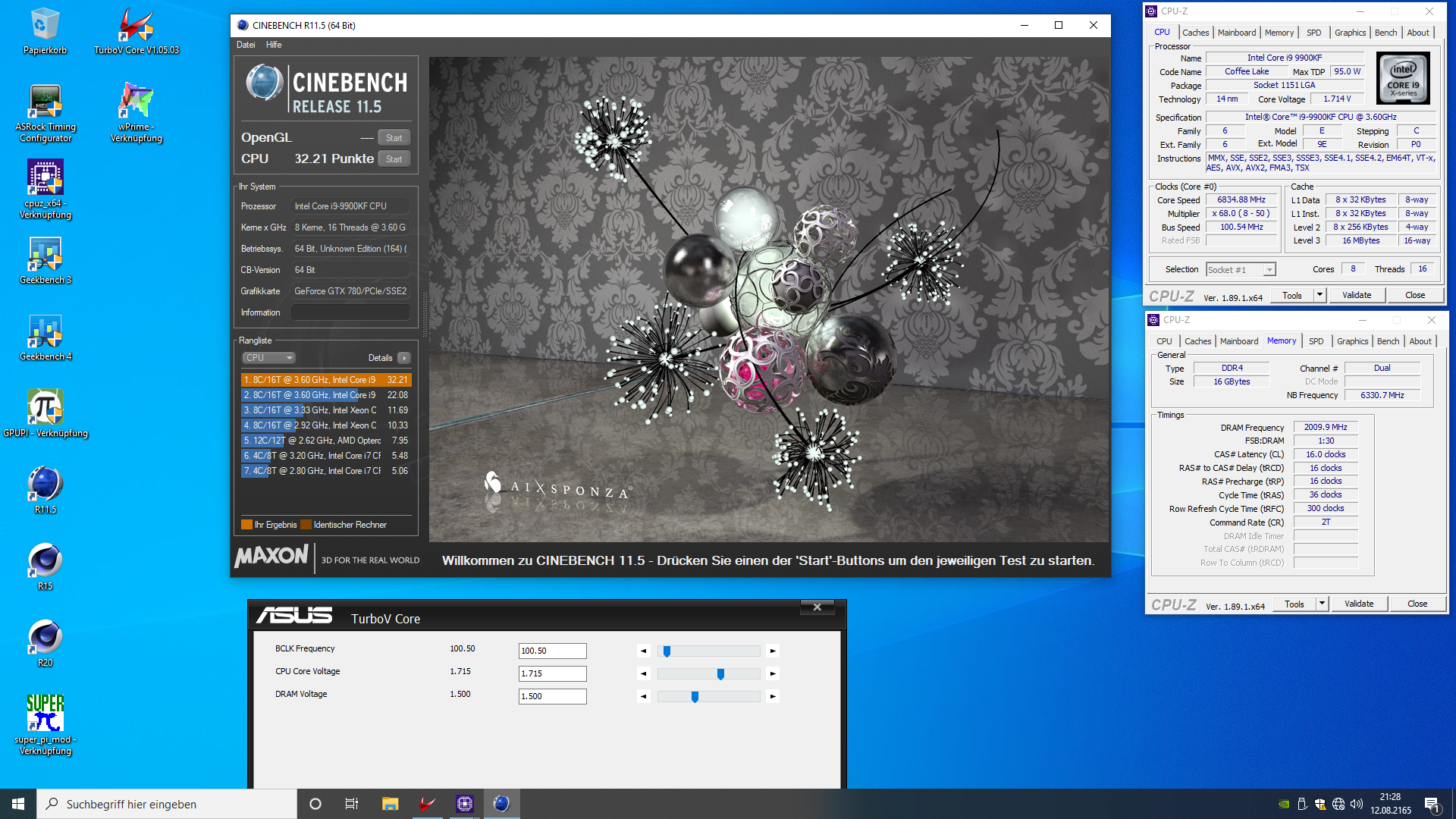Open wPrime Verknüpfung desktop shortcut
The width and height of the screenshot is (1456, 819).
pyautogui.click(x=136, y=113)
